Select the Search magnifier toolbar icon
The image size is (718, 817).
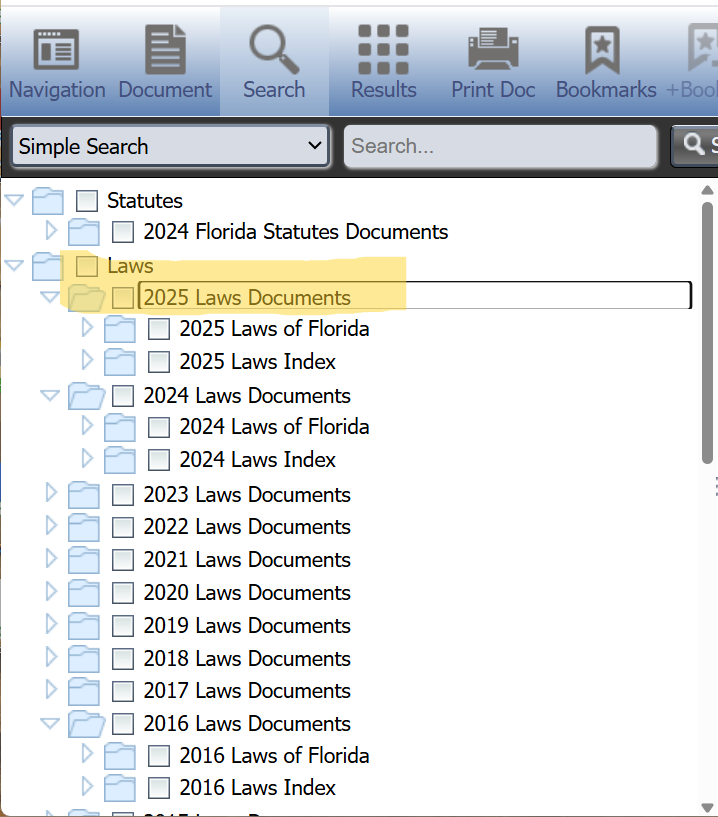[274, 49]
